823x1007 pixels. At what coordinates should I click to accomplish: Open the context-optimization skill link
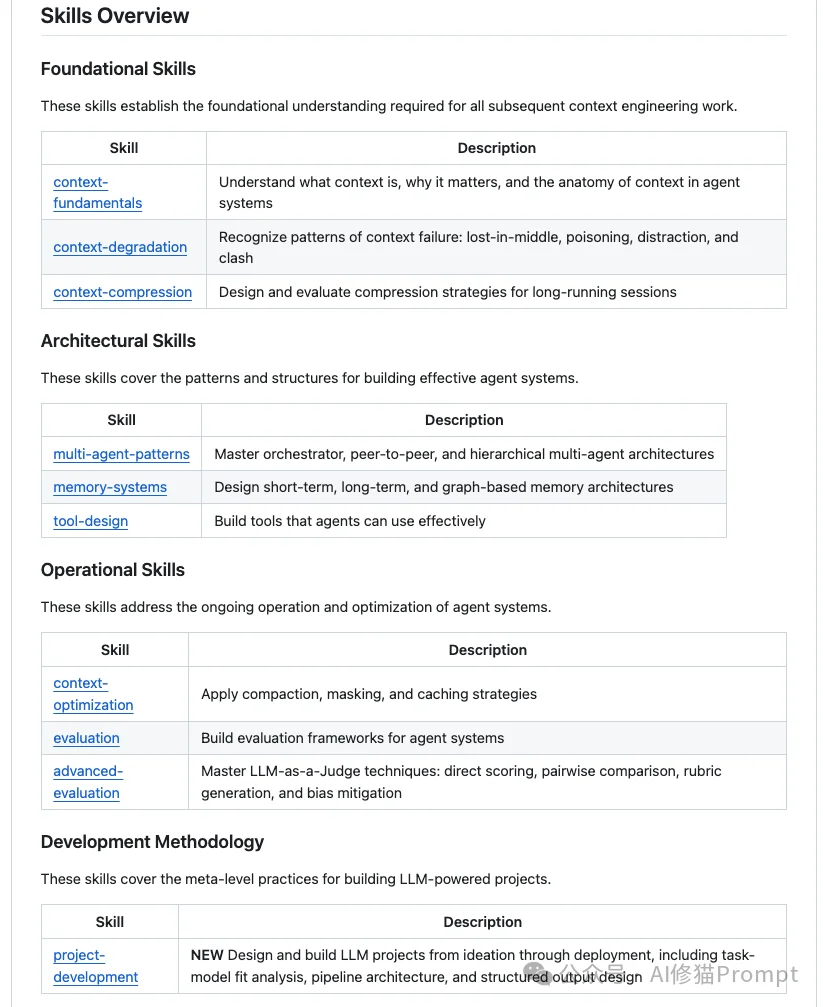tap(93, 694)
